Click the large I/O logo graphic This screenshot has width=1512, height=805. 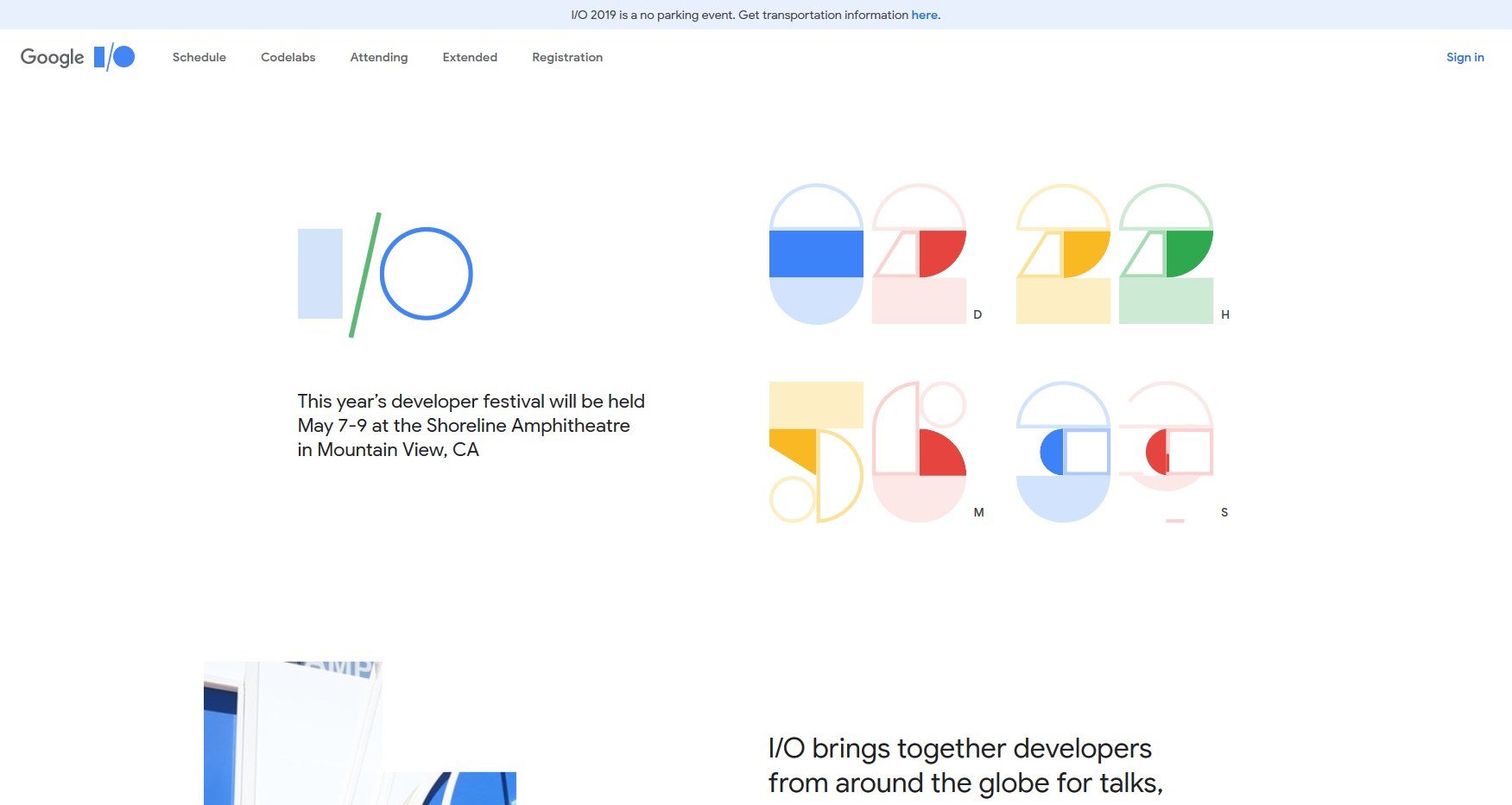click(385, 275)
